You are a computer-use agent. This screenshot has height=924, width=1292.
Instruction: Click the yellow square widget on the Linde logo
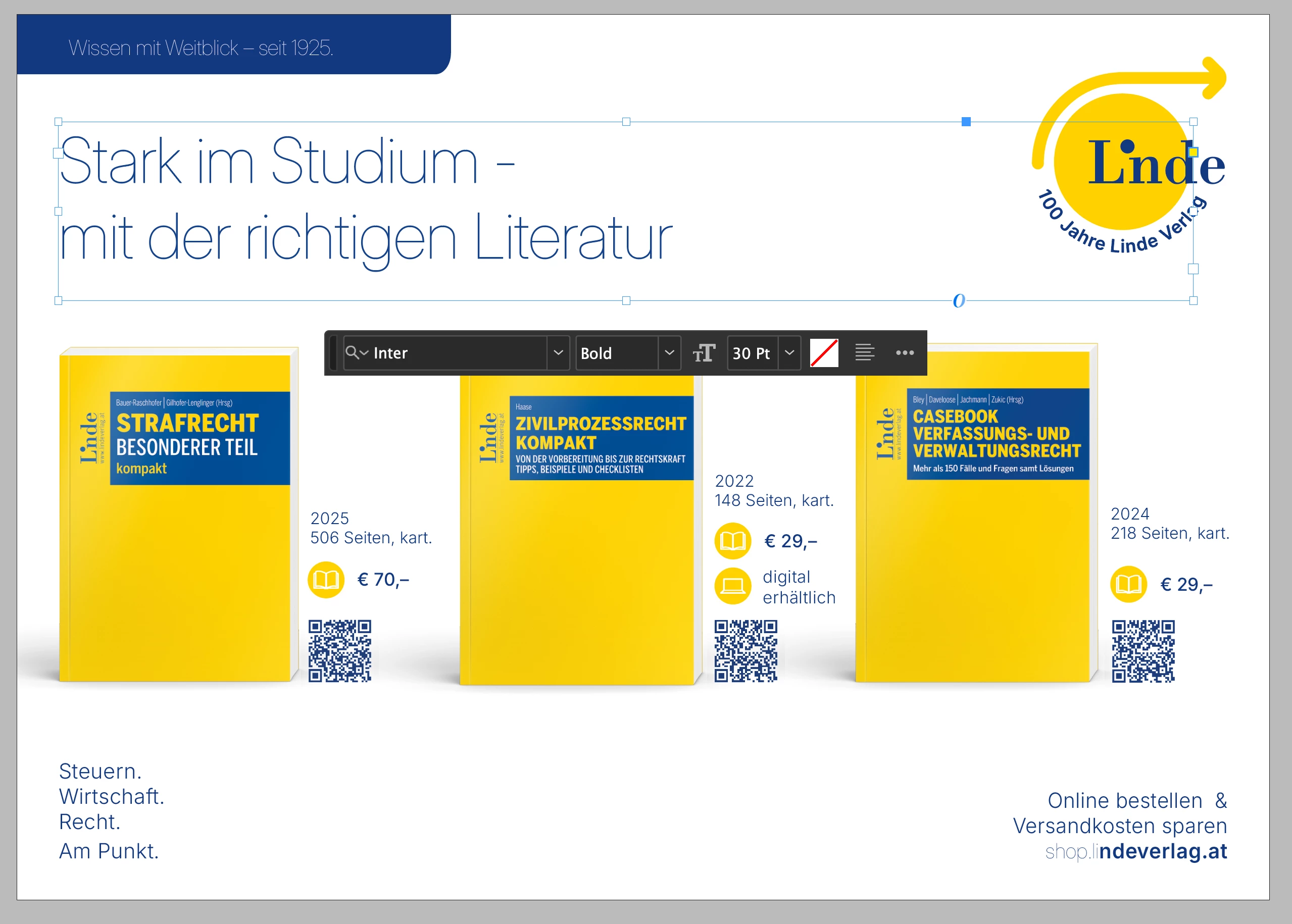point(1194,152)
